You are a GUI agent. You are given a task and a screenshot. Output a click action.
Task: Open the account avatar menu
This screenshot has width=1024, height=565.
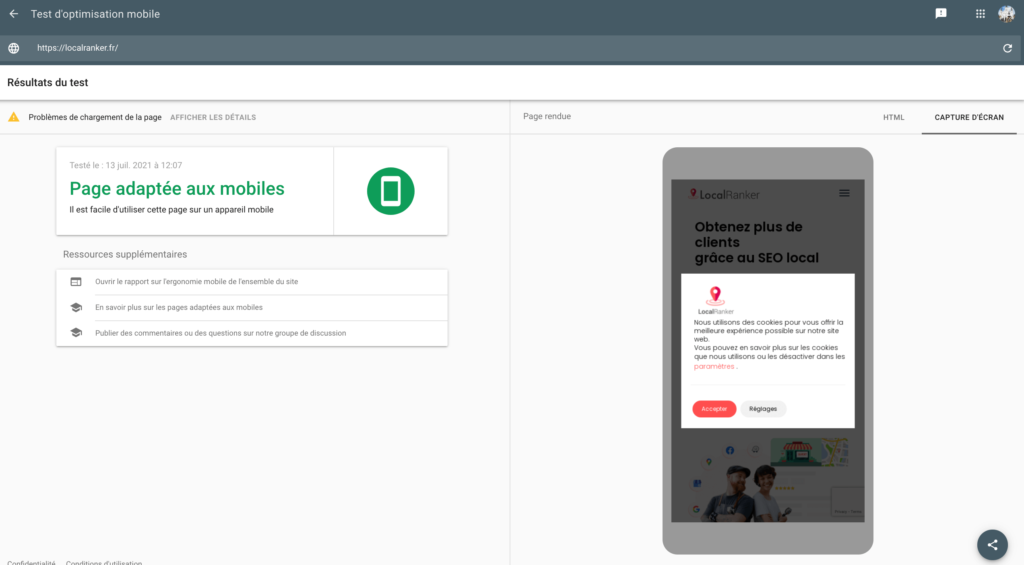pos(1007,14)
